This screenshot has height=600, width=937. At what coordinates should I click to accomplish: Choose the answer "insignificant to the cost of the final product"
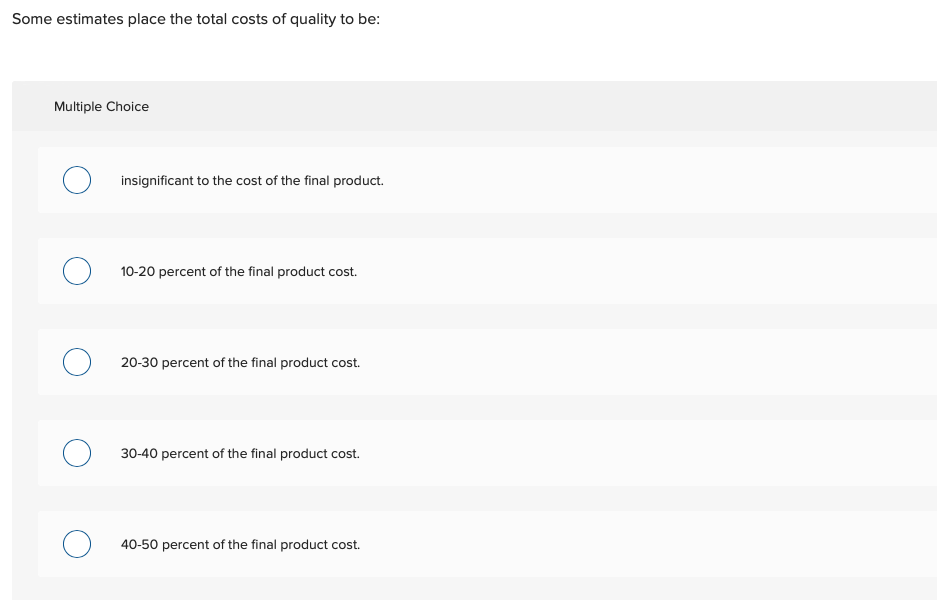click(x=252, y=181)
